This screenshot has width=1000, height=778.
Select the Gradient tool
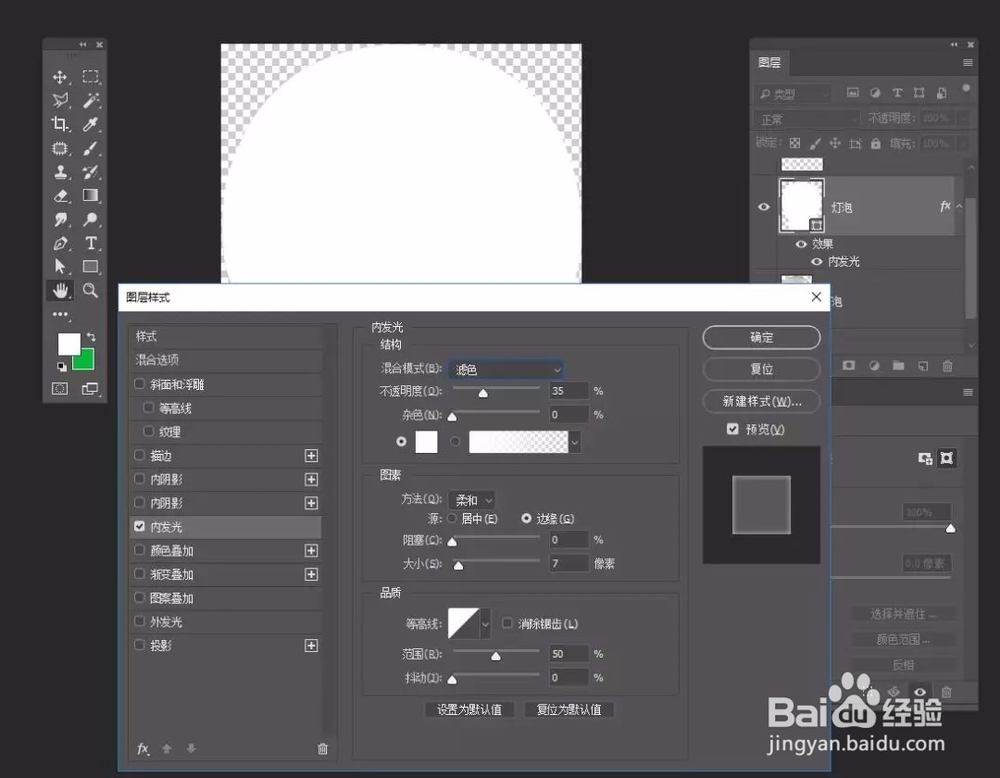[x=89, y=195]
